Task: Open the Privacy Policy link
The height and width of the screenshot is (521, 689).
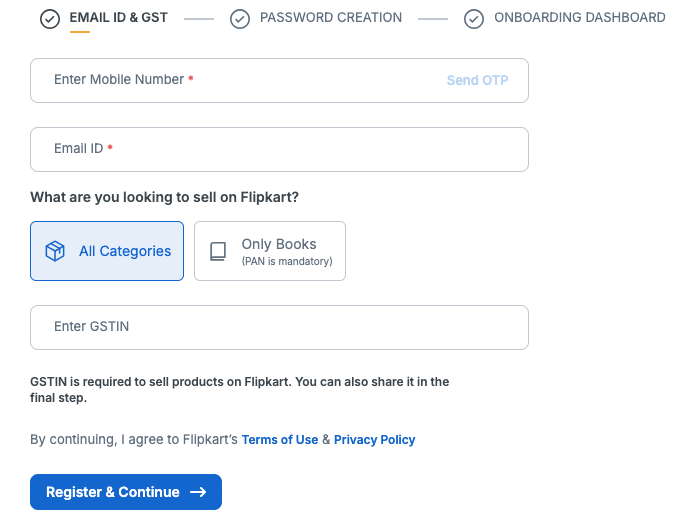Action: [x=374, y=440]
